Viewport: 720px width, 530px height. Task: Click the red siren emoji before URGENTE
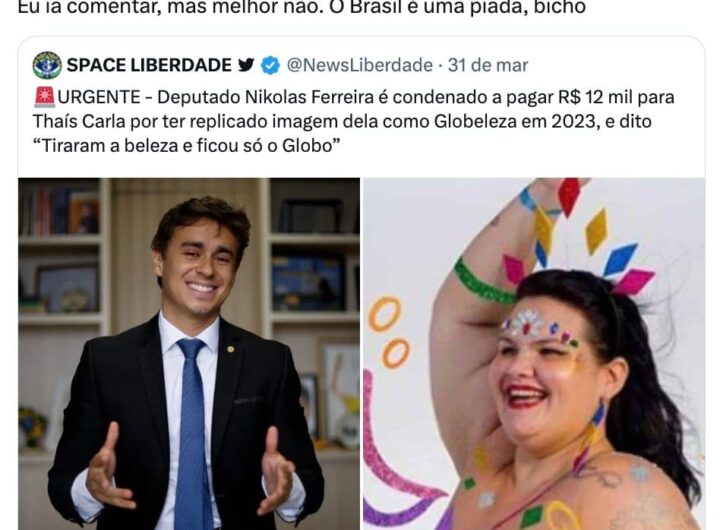[45, 97]
